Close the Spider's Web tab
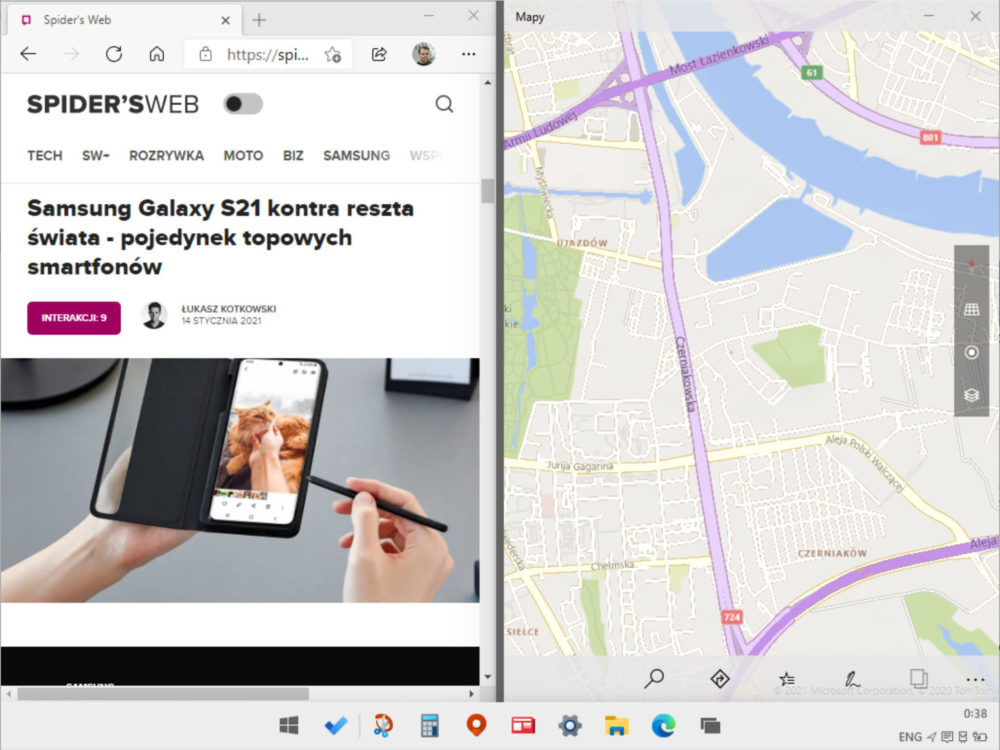The image size is (1000, 750). 225,20
